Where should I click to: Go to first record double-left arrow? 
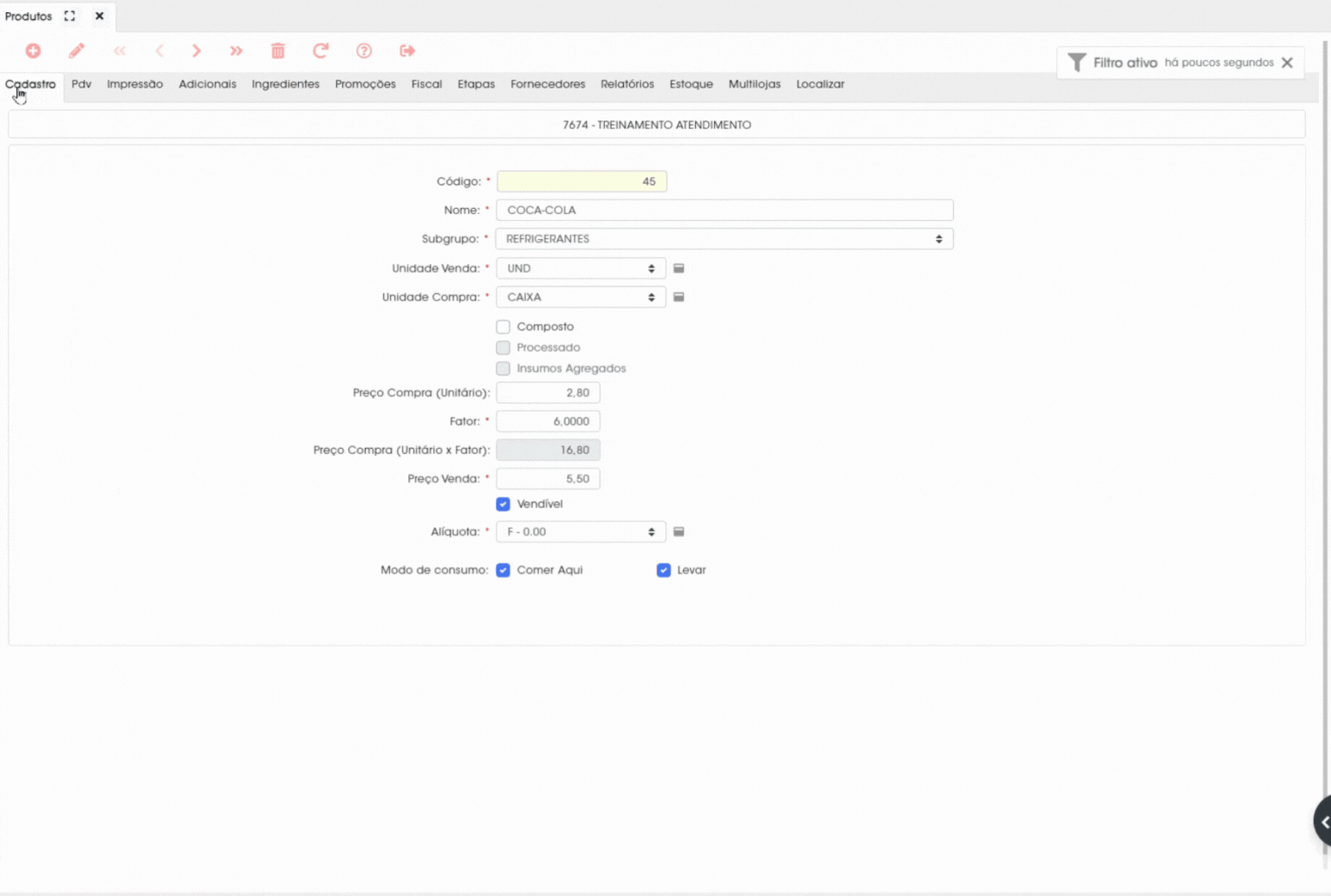[x=120, y=51]
